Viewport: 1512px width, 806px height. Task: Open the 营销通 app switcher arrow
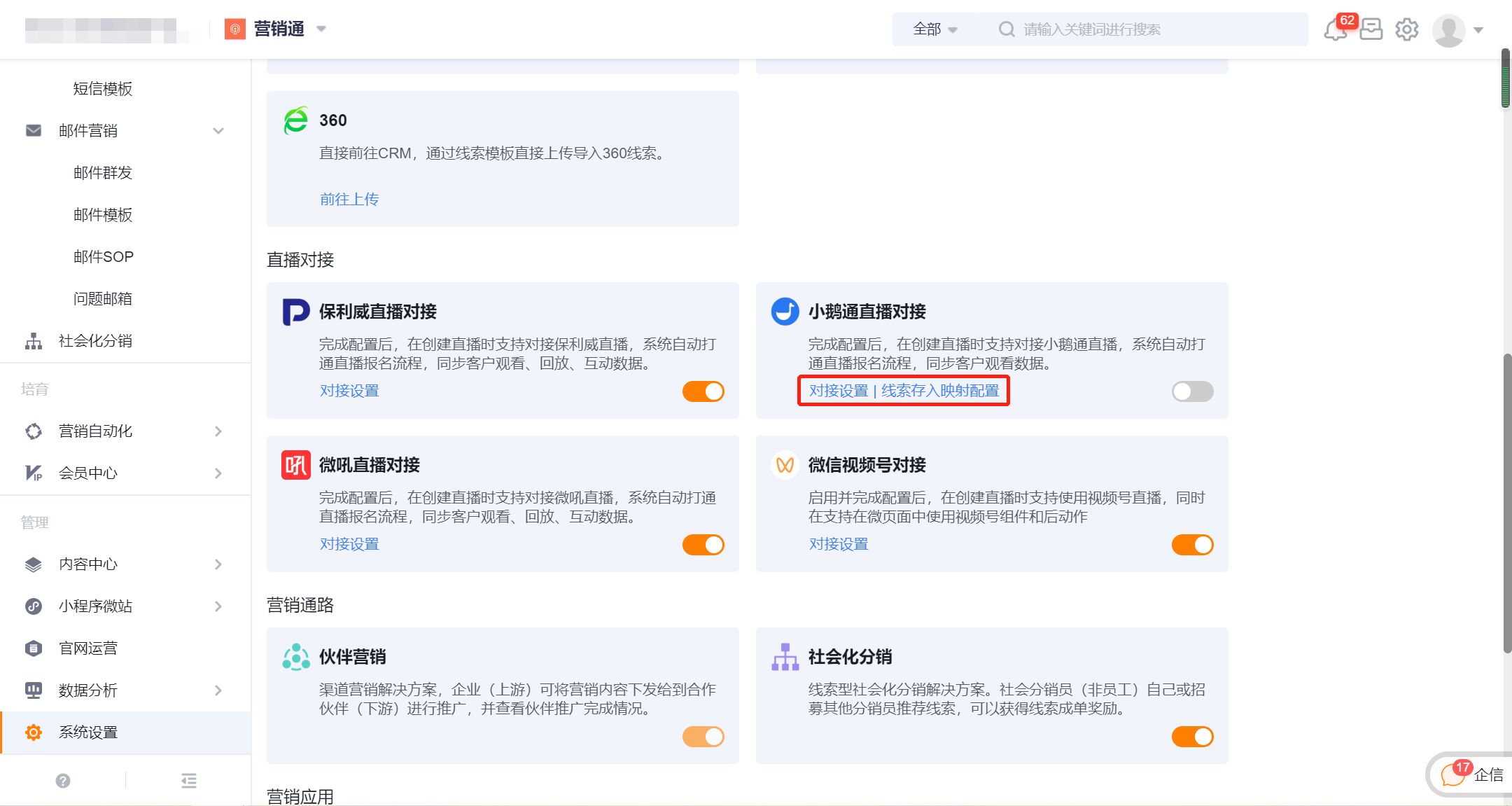point(321,29)
